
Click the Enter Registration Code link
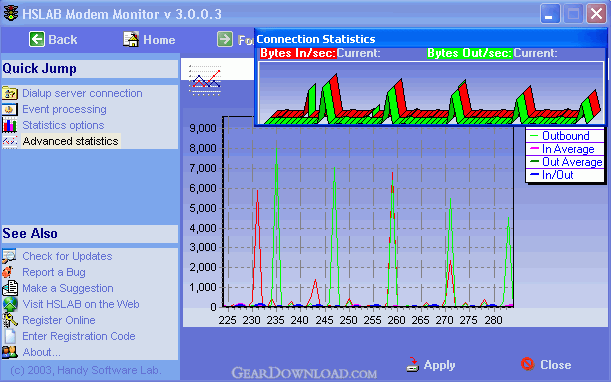point(79,336)
